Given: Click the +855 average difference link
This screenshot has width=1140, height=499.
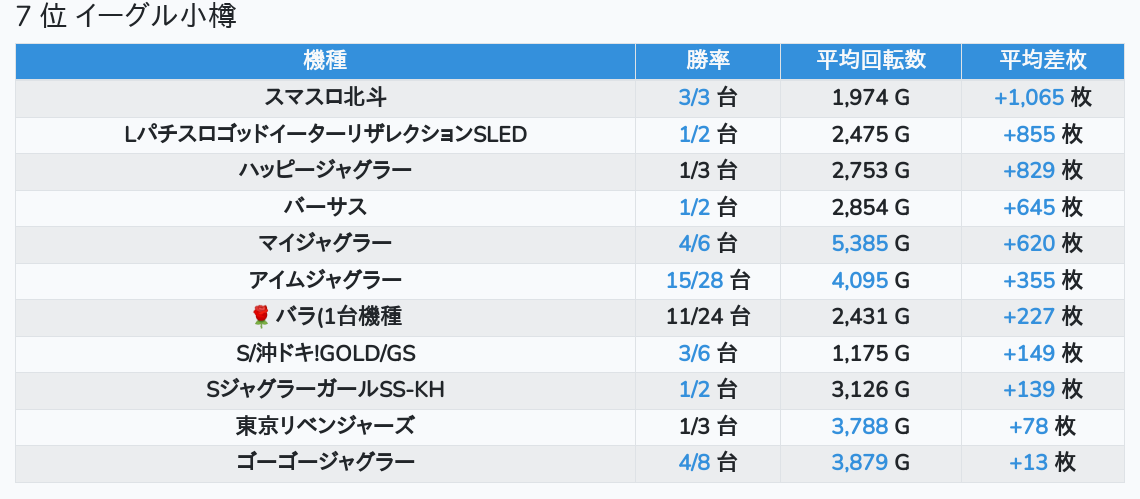Looking at the screenshot, I should tap(1029, 134).
